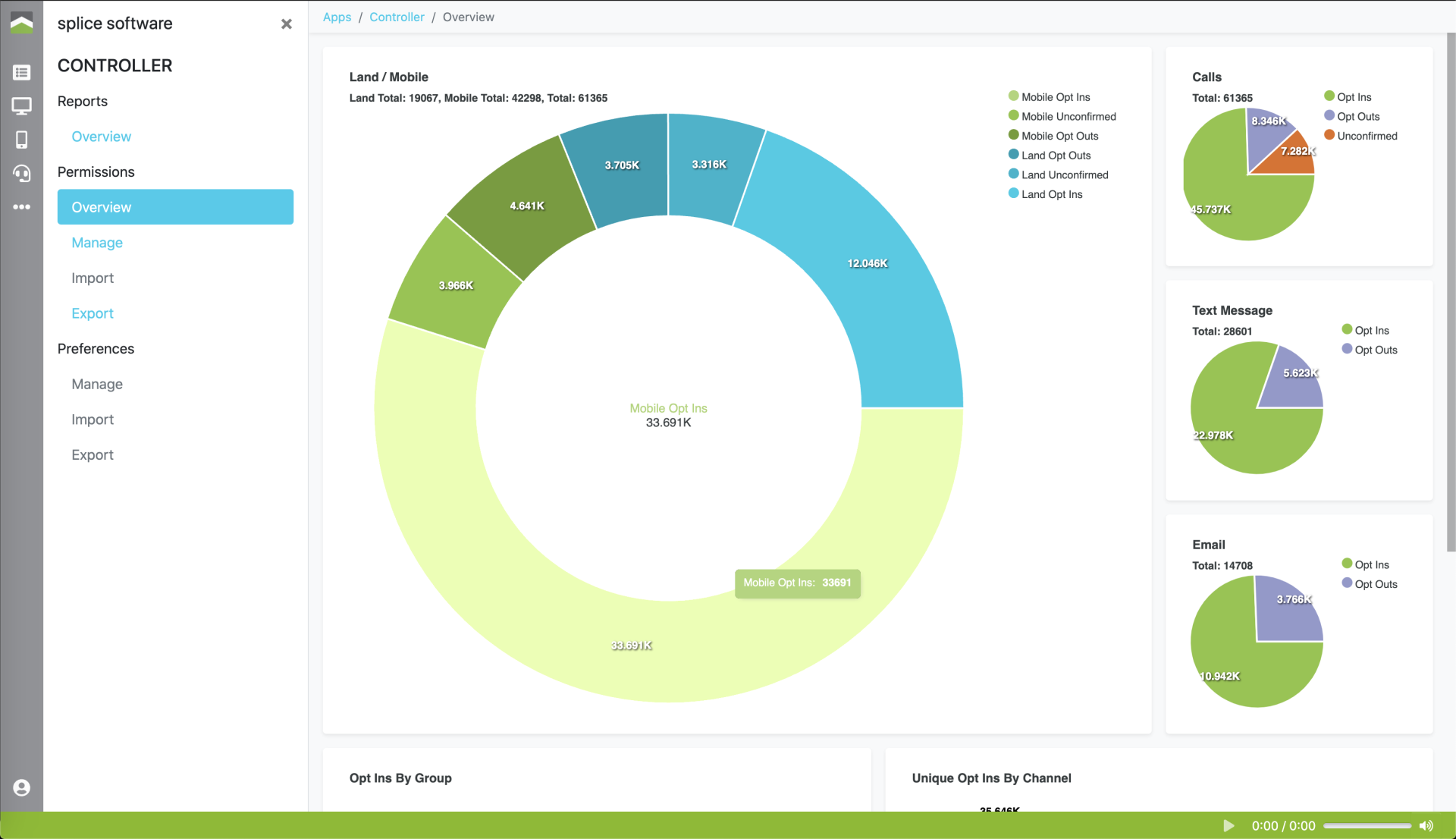1456x839 pixels.
Task: Collapse the Permissions section
Action: pos(96,171)
